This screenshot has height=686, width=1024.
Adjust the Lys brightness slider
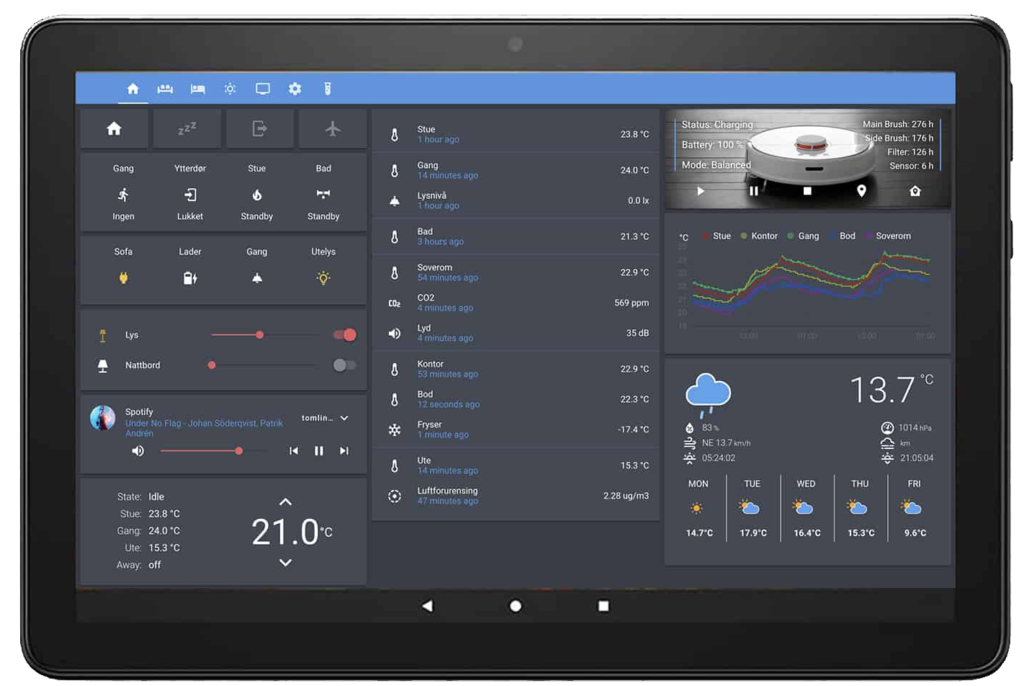click(x=260, y=335)
